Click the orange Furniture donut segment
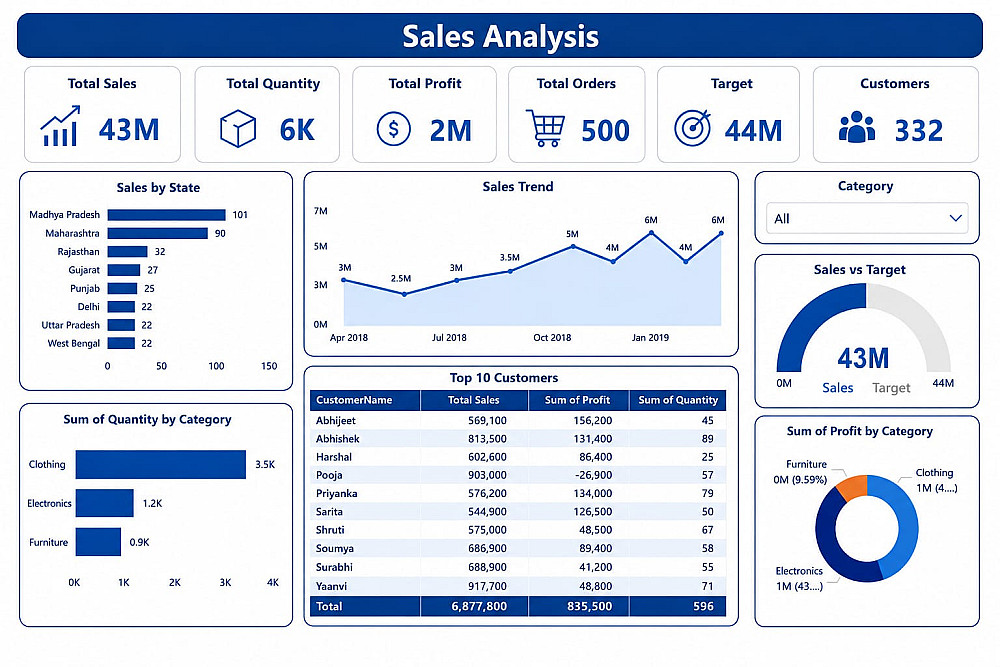Viewport: 1000px width, 667px height. [853, 487]
